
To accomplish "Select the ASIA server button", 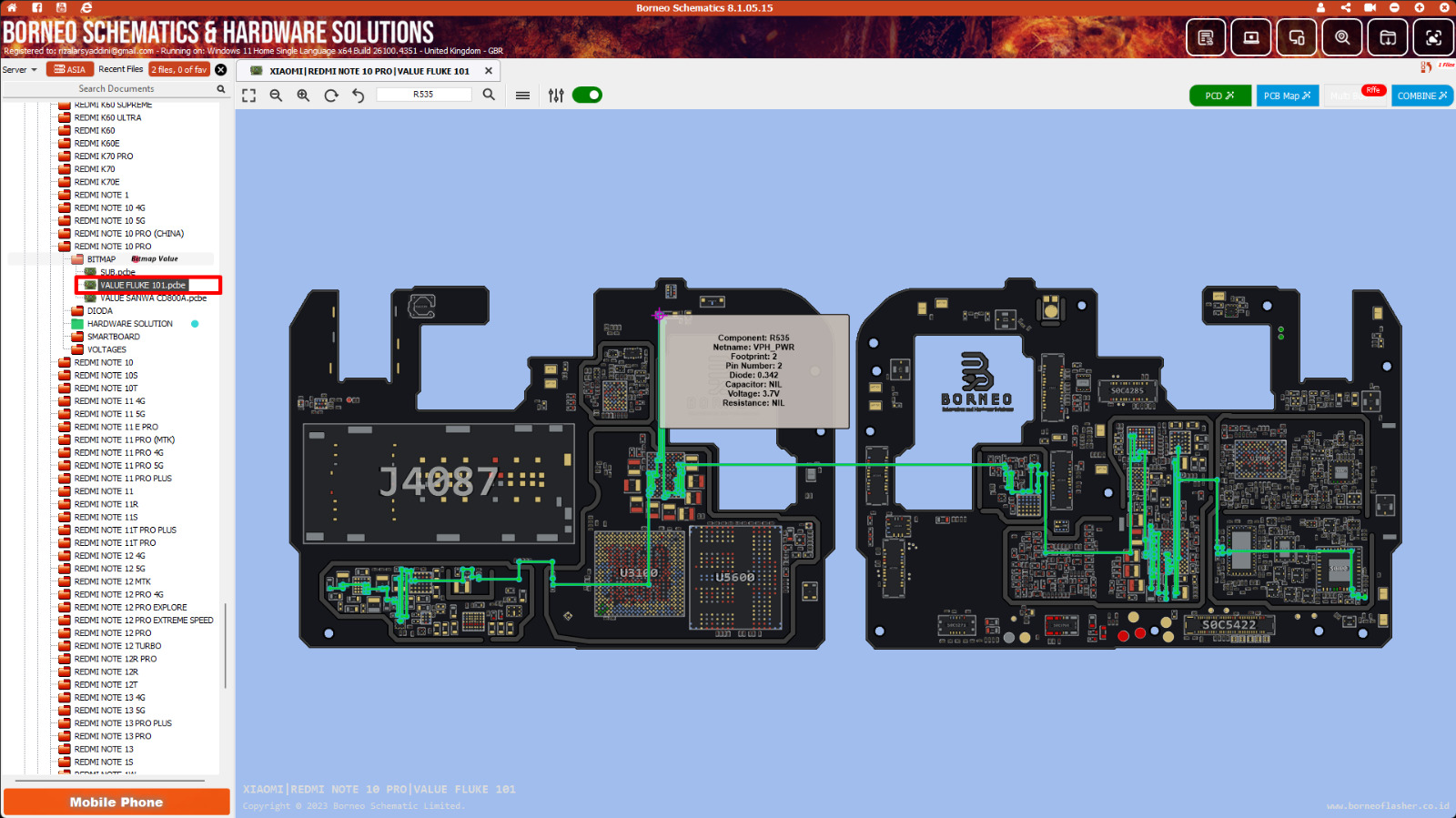I will pos(70,69).
